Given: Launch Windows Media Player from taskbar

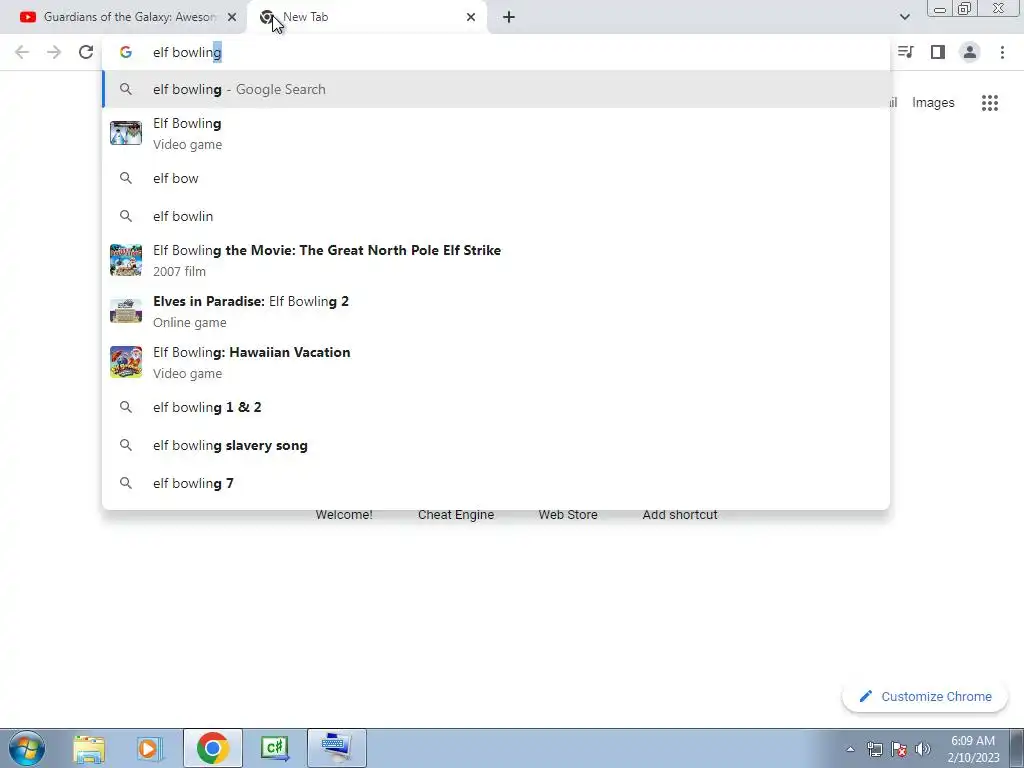Looking at the screenshot, I should tap(150, 748).
